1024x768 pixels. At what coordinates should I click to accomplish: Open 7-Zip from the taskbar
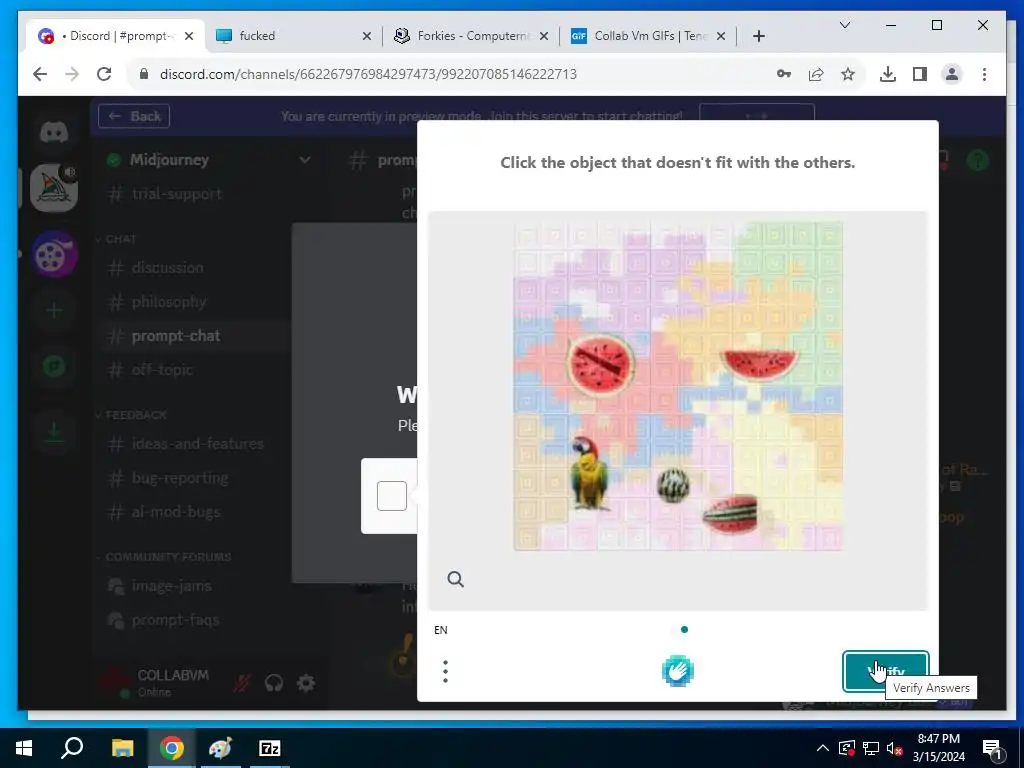point(270,748)
